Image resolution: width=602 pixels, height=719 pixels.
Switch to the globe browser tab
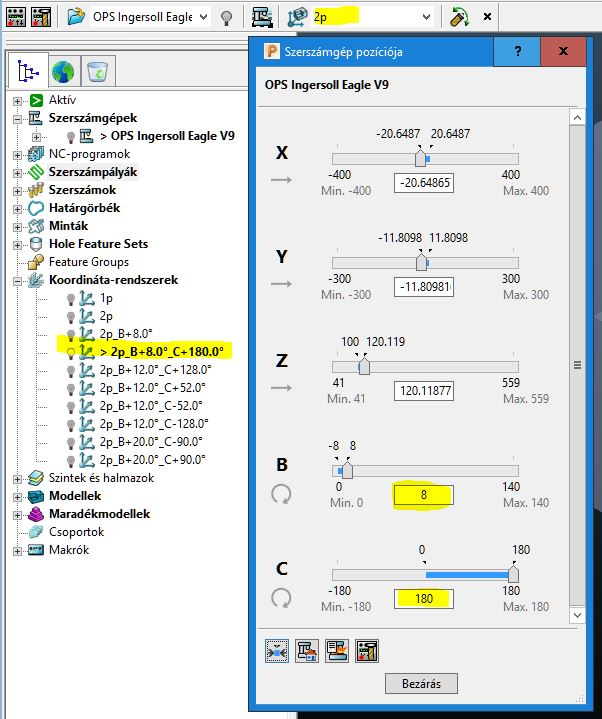(63, 72)
